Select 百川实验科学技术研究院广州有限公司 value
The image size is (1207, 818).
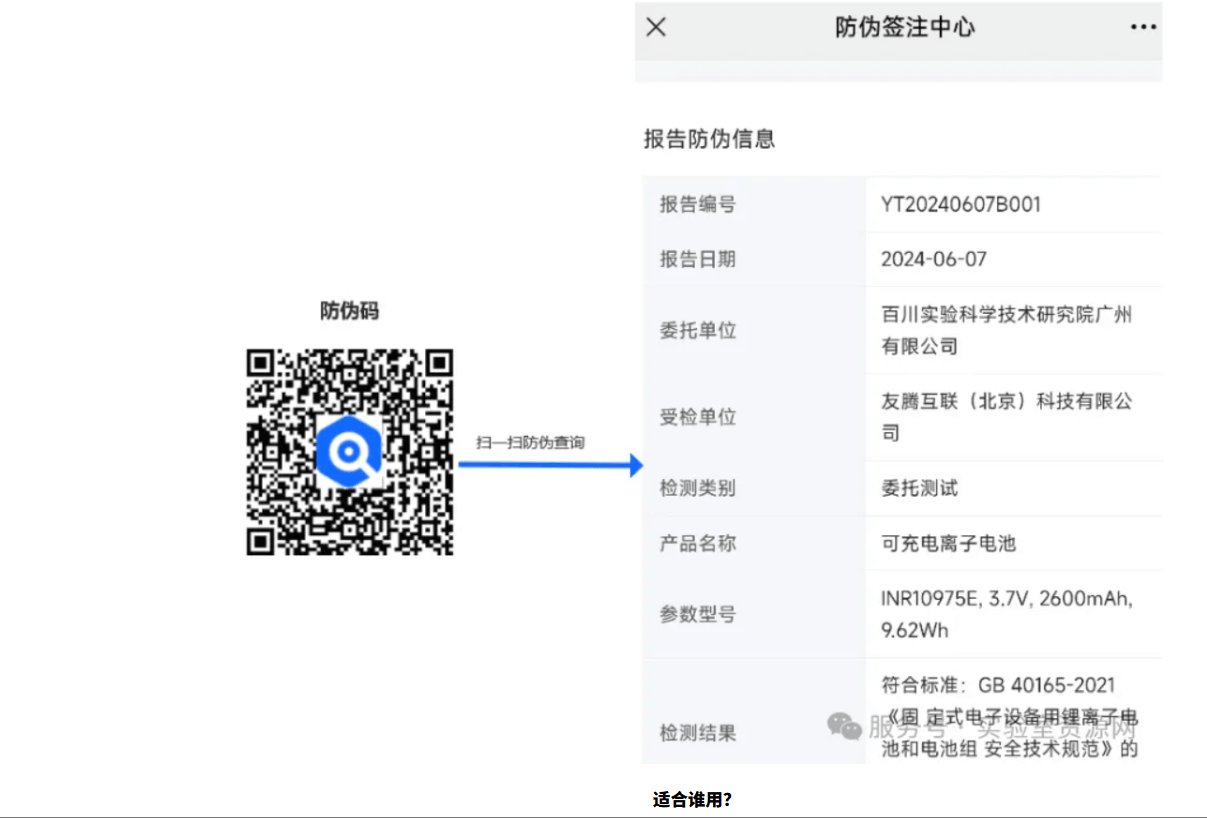click(x=1007, y=330)
